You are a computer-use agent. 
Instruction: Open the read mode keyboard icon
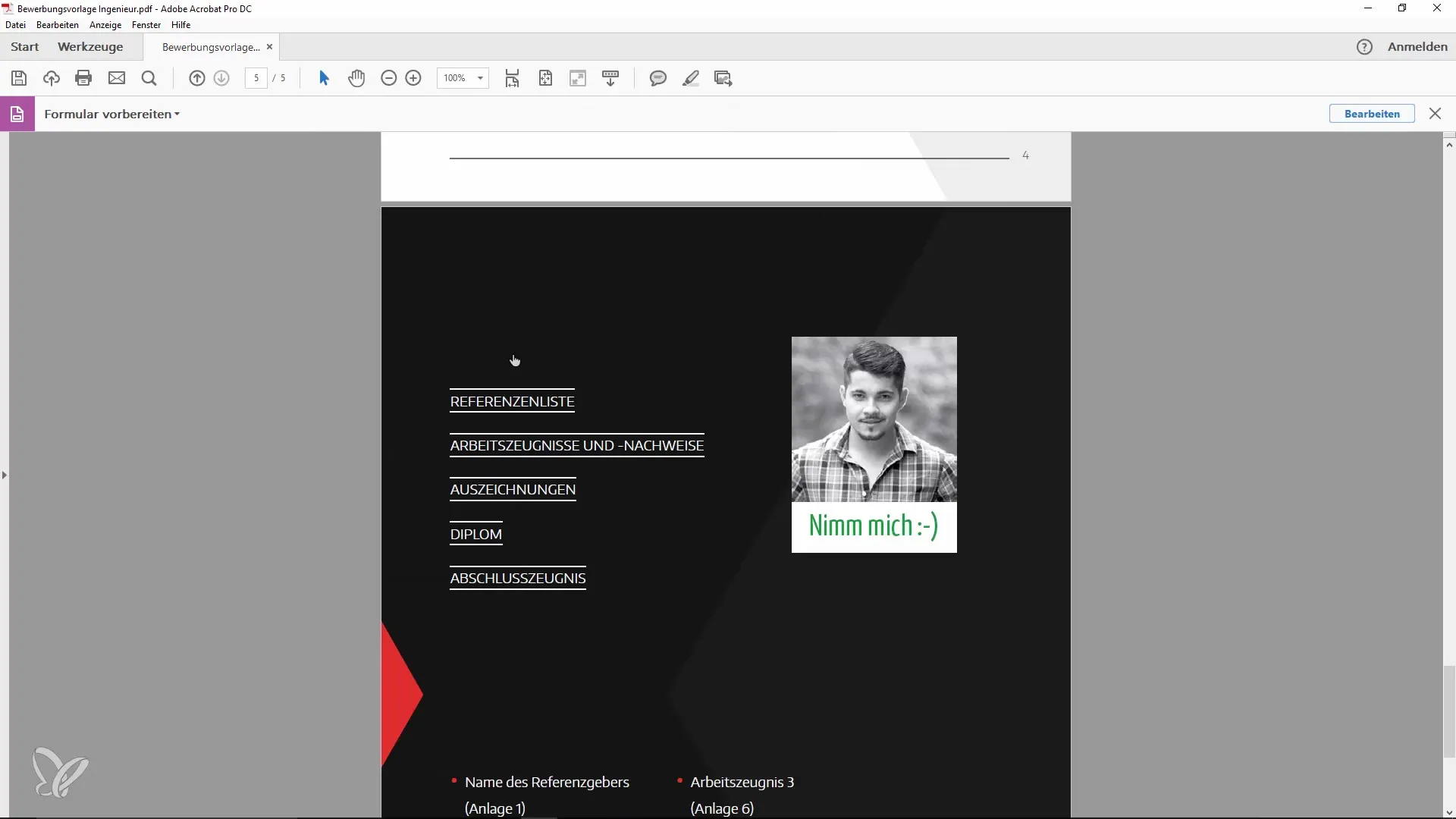tap(610, 78)
